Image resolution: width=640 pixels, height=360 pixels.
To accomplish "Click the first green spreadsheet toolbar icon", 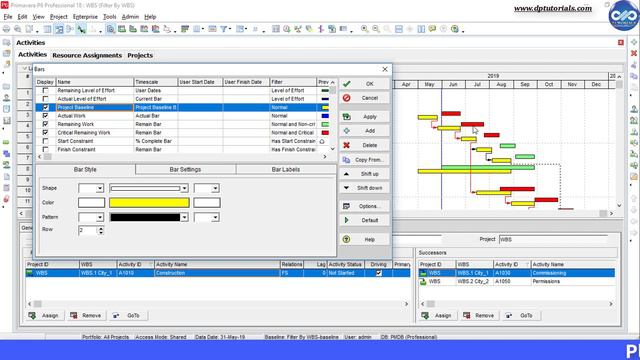I will 122,29.
